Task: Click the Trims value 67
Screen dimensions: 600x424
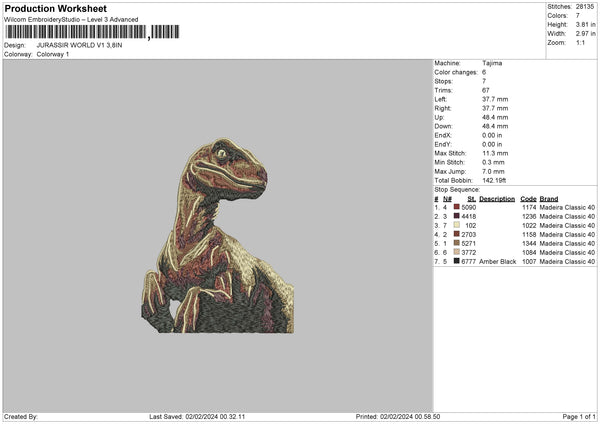Action: [486, 90]
